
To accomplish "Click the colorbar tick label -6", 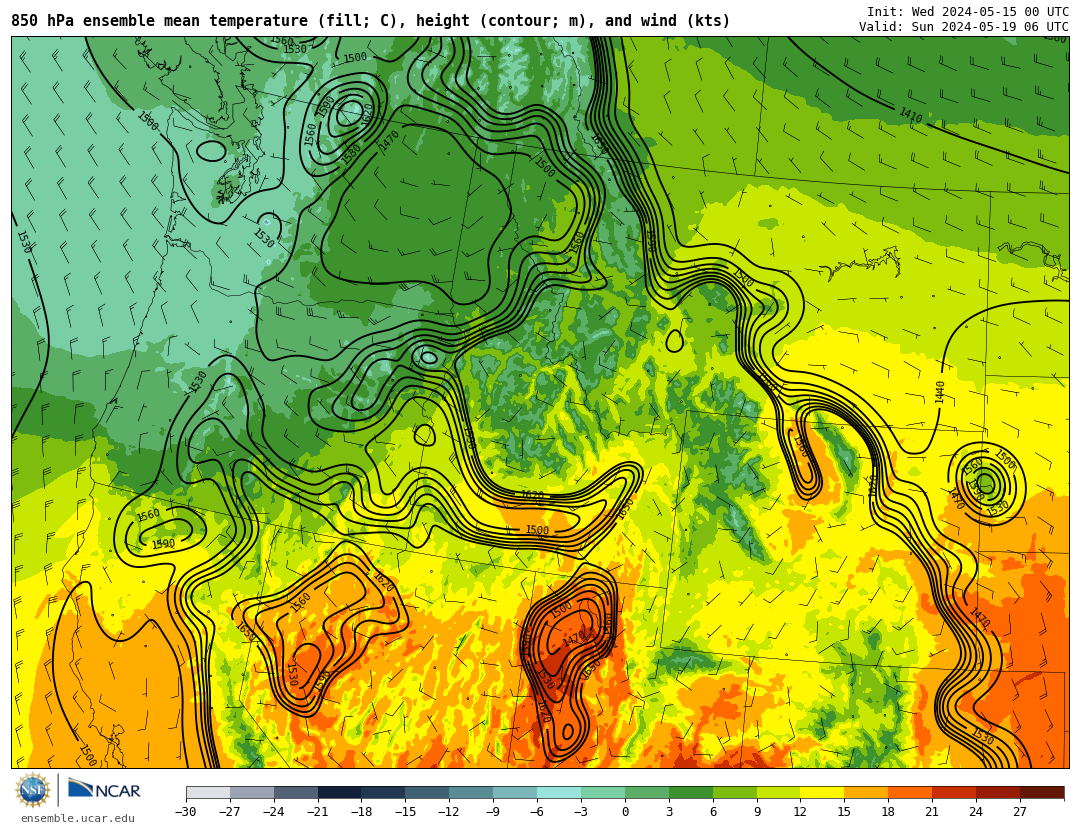I will point(537,812).
